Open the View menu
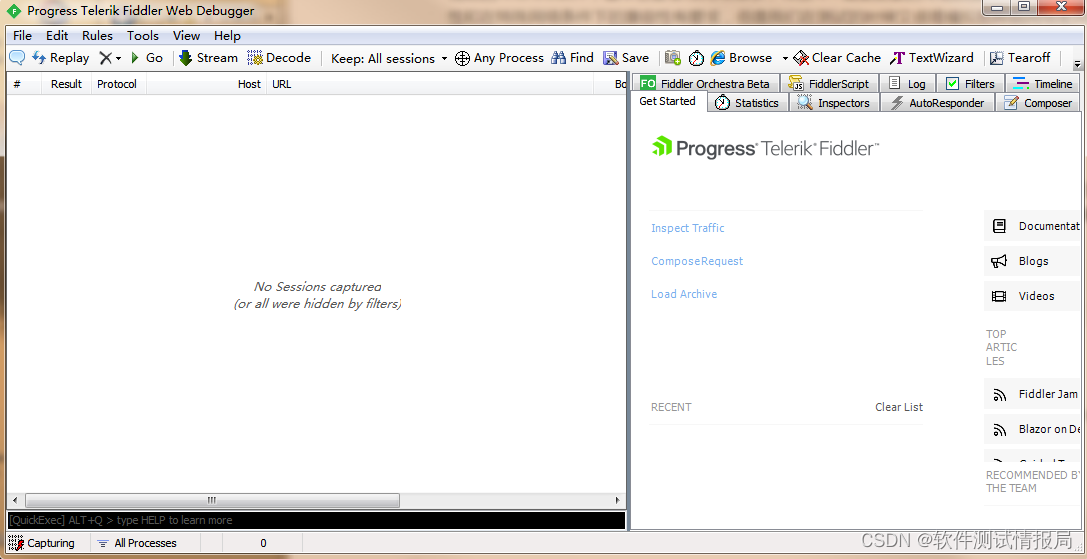 coord(186,35)
